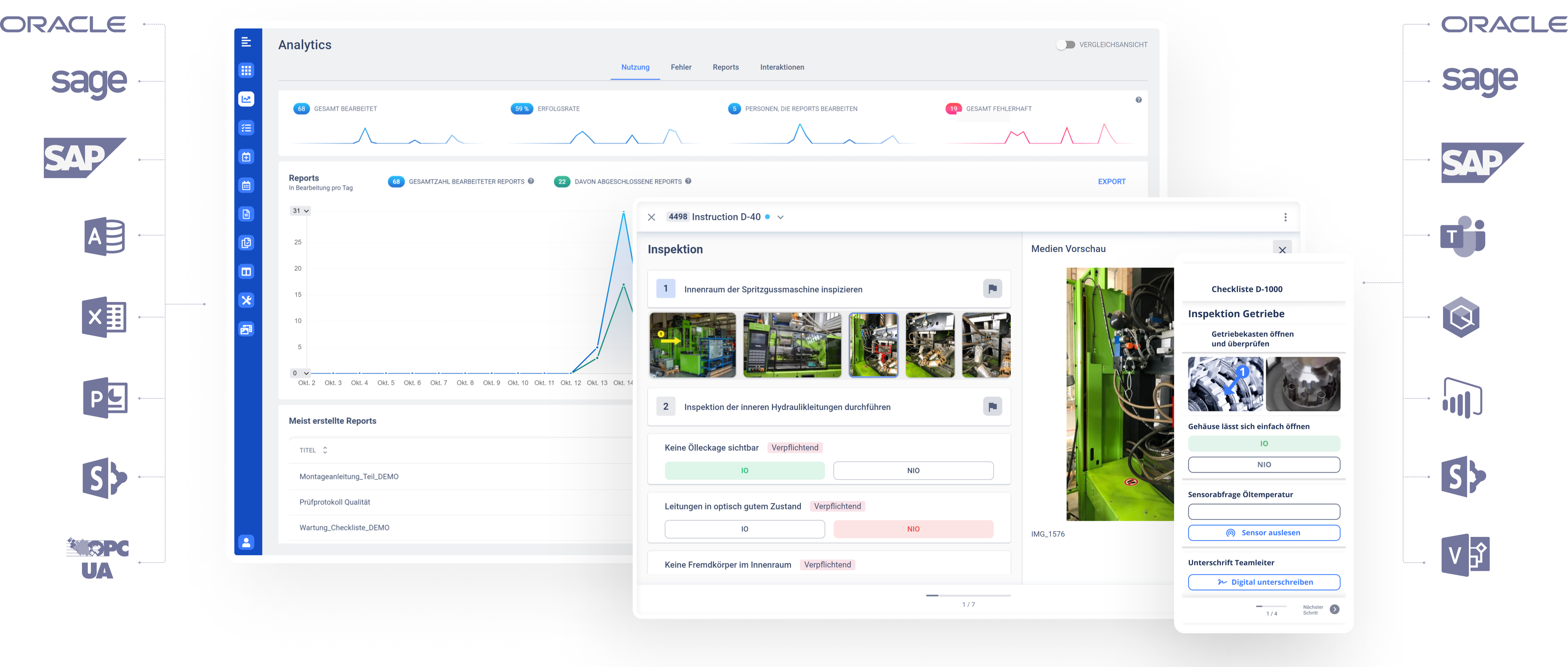Open first machine thumbnail with yellow arrow
The height and width of the screenshot is (667, 1568).
point(693,345)
